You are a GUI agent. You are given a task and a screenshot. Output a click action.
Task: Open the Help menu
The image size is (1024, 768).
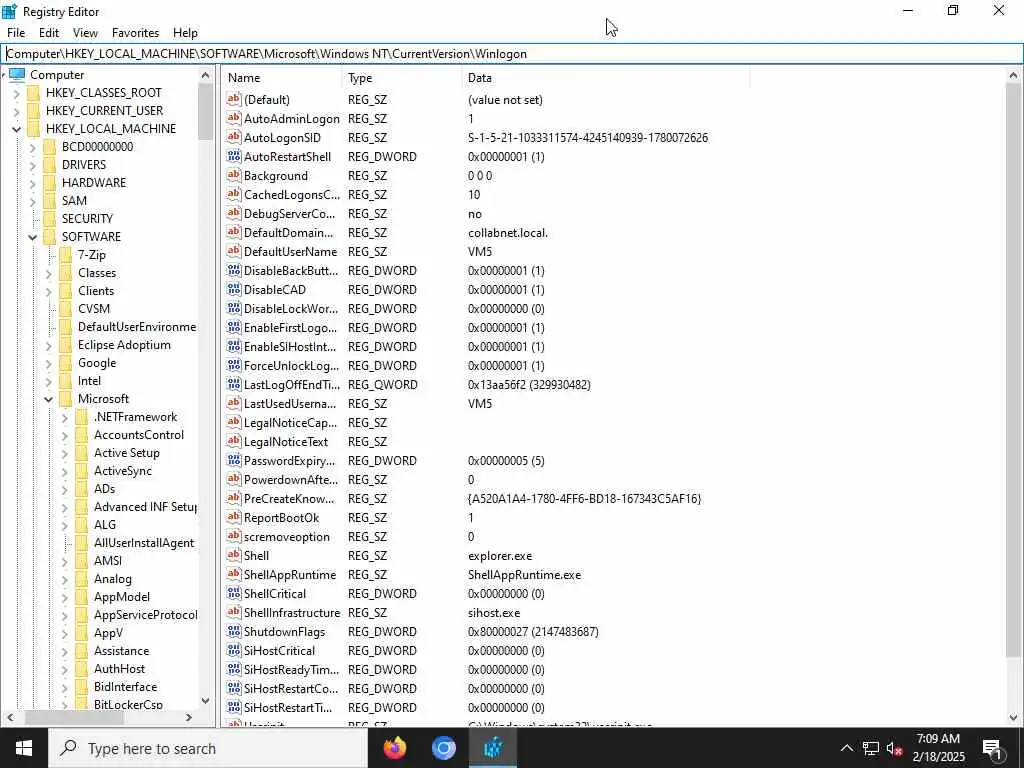(185, 33)
